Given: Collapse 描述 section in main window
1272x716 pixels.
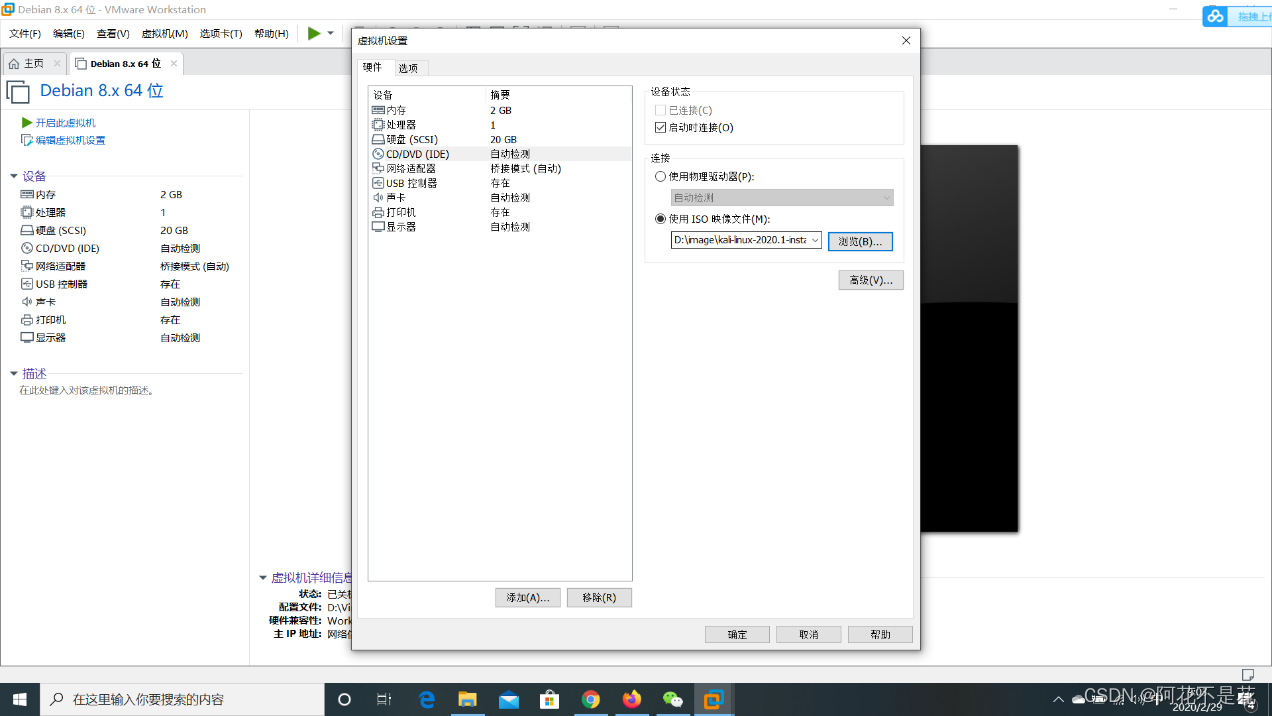Looking at the screenshot, I should click(x=14, y=374).
